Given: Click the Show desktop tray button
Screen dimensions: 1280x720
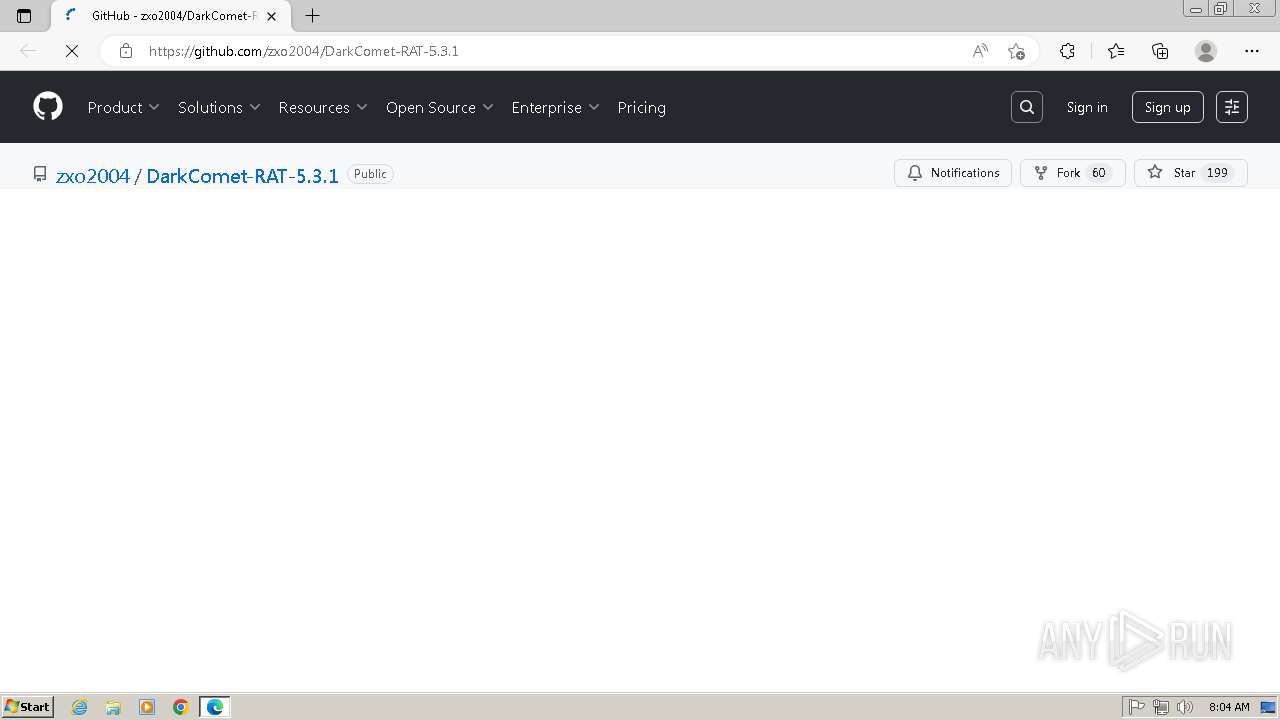Looking at the screenshot, I should (1268, 707).
